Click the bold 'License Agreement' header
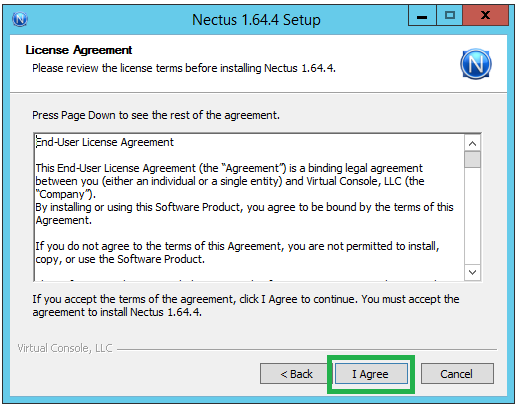 click(79, 50)
